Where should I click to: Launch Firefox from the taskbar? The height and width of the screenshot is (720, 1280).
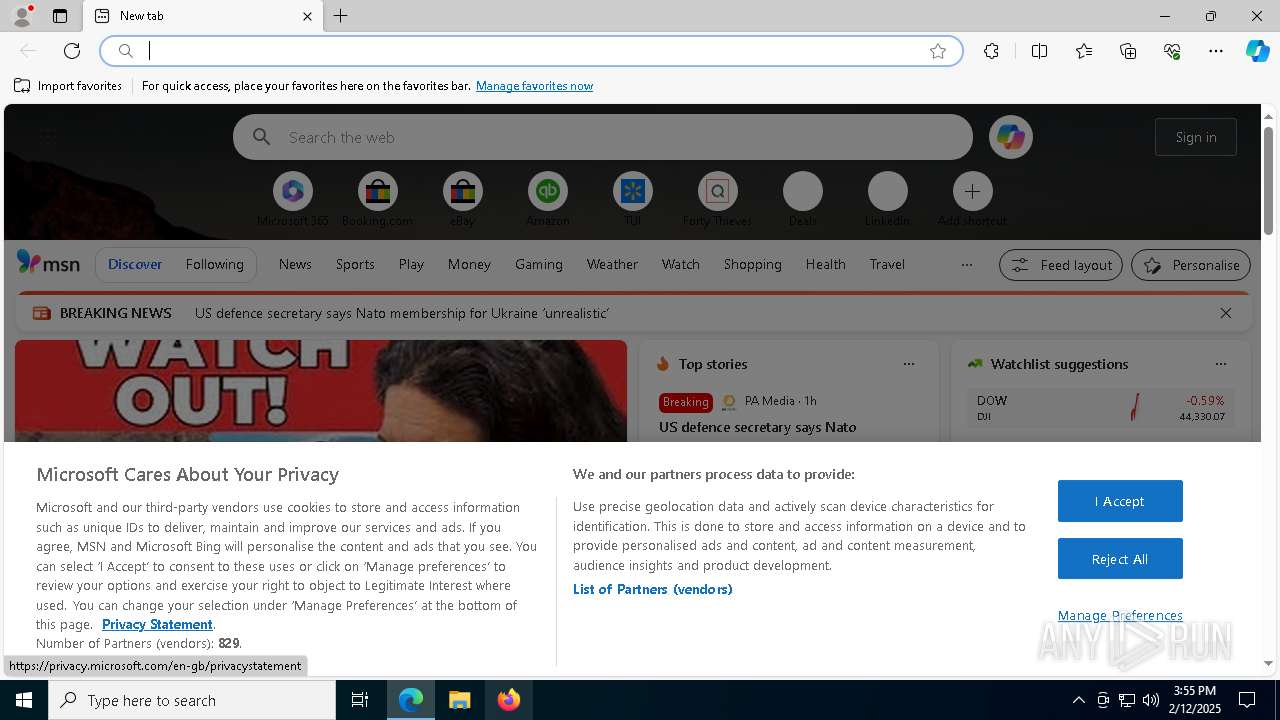(x=509, y=700)
